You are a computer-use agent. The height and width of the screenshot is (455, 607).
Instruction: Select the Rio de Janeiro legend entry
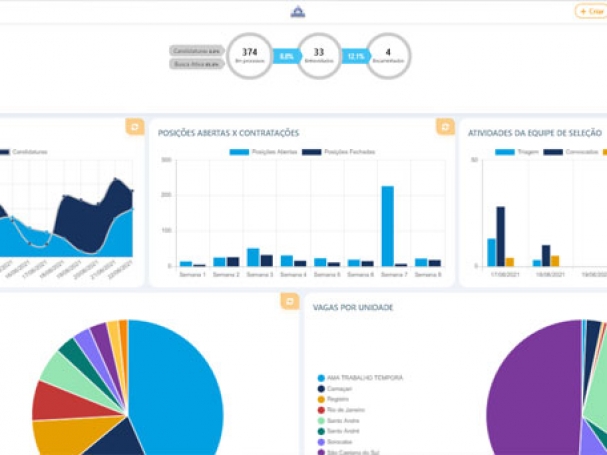click(344, 409)
